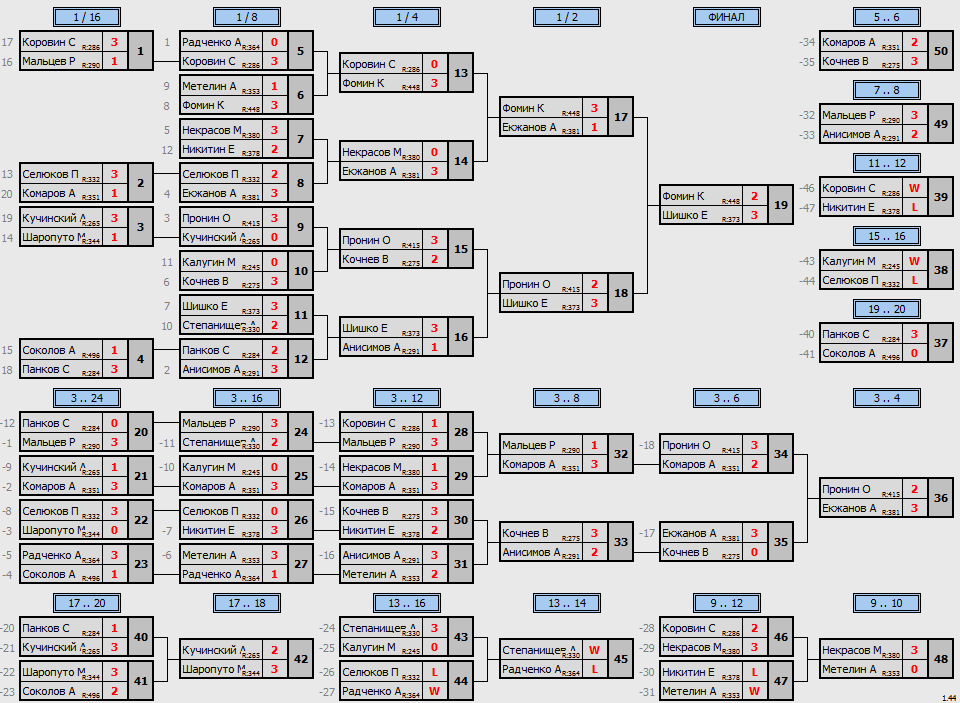Select Анисимов А in match 49

point(860,134)
